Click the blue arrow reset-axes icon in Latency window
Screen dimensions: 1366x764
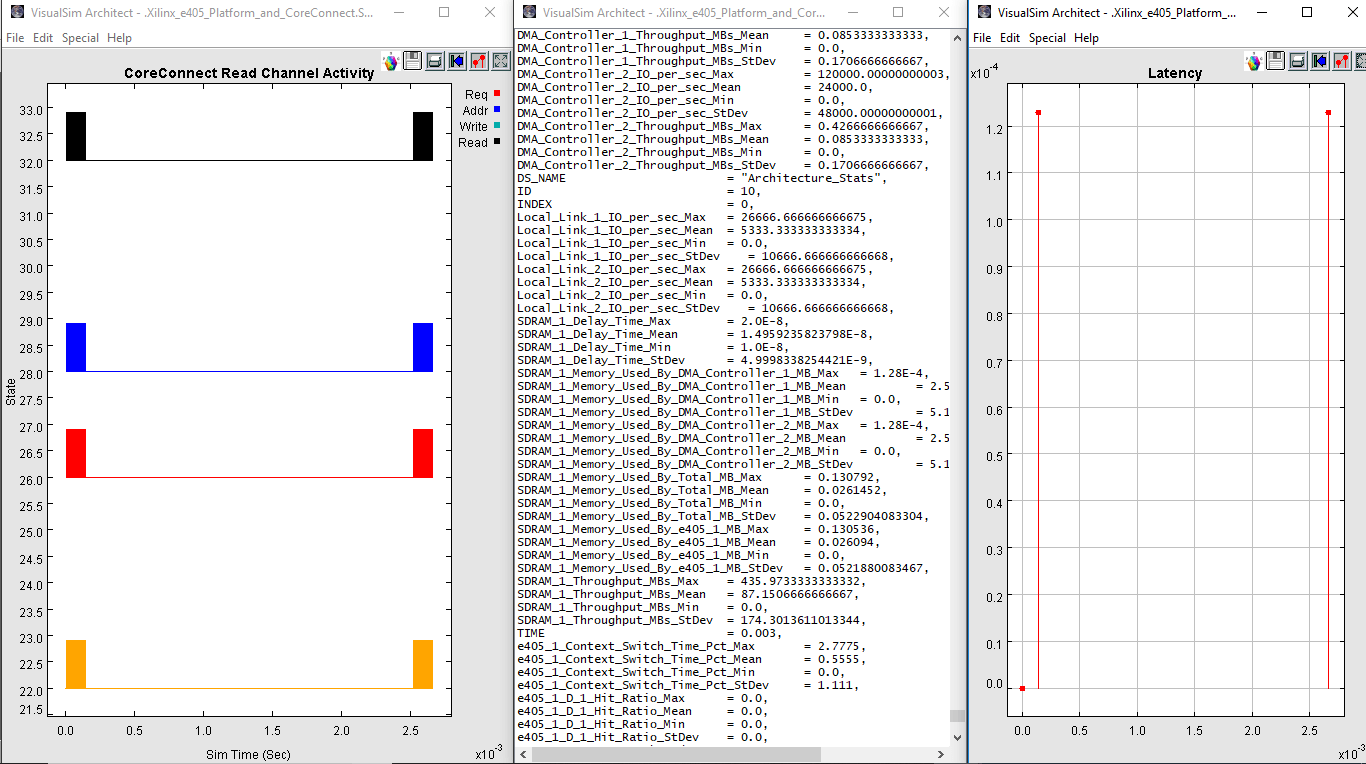[1320, 62]
